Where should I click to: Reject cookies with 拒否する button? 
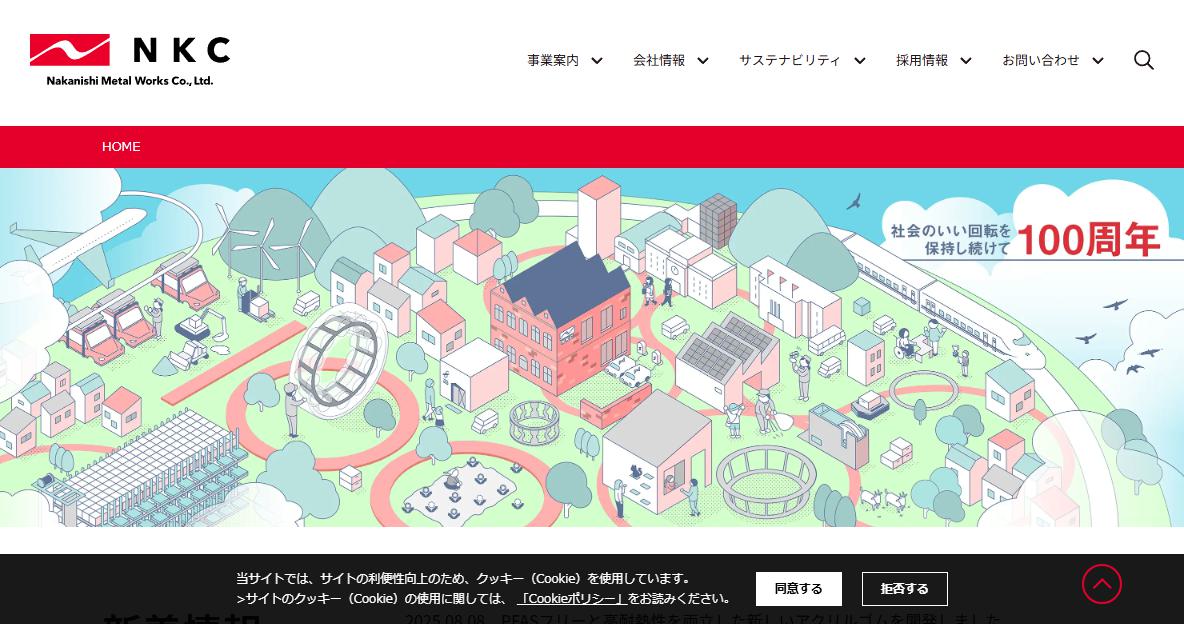pyautogui.click(x=905, y=588)
